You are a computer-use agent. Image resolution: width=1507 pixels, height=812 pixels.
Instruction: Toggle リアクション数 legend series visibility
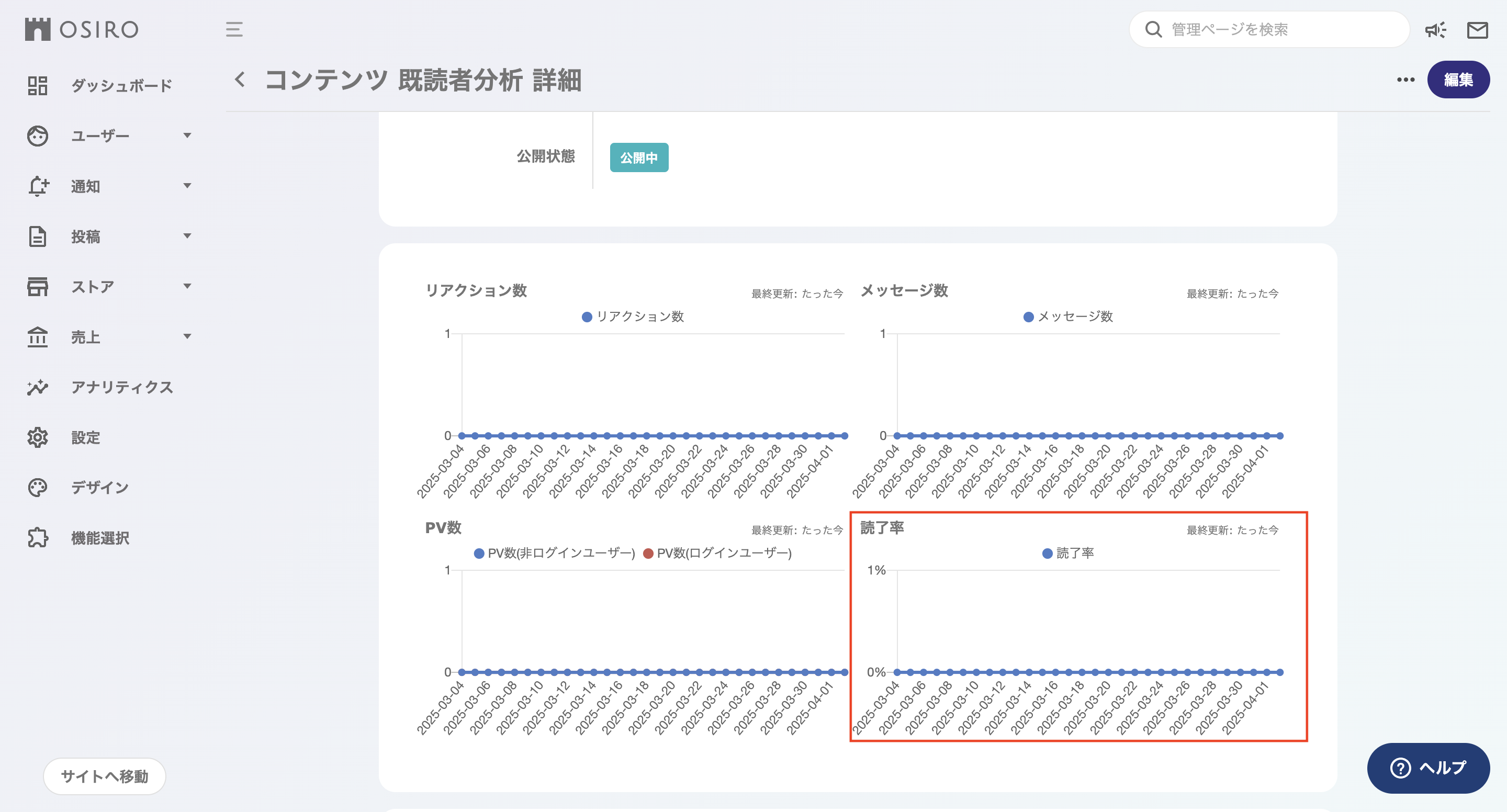[633, 317]
